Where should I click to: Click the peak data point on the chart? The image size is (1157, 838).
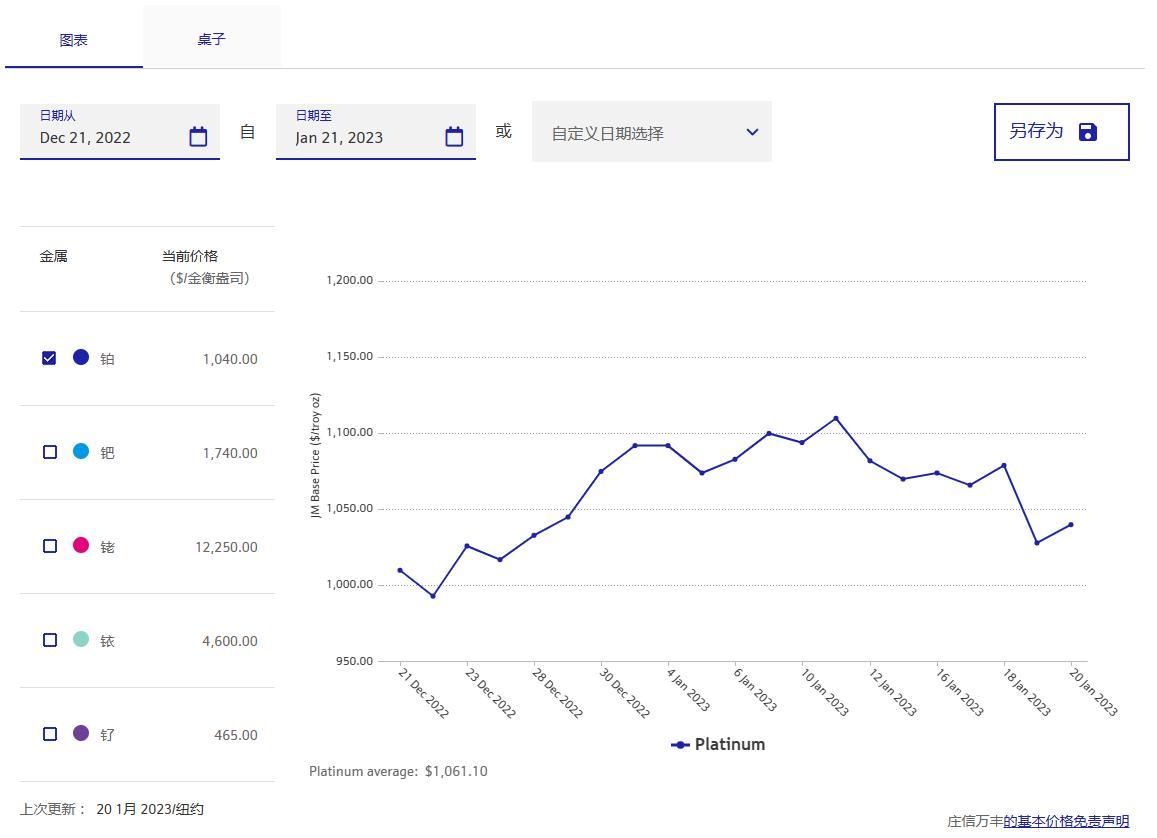[x=836, y=418]
